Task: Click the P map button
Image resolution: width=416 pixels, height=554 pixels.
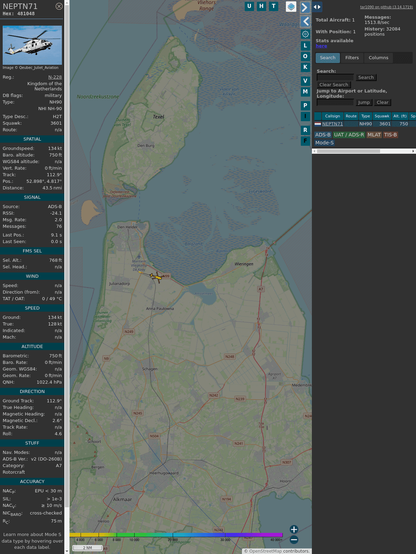Action: (305, 105)
